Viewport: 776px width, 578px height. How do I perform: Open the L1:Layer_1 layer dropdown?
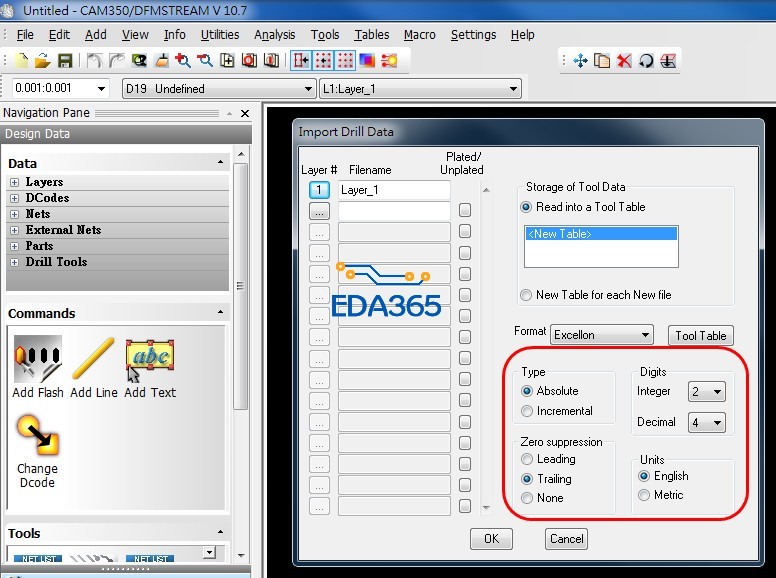420,89
